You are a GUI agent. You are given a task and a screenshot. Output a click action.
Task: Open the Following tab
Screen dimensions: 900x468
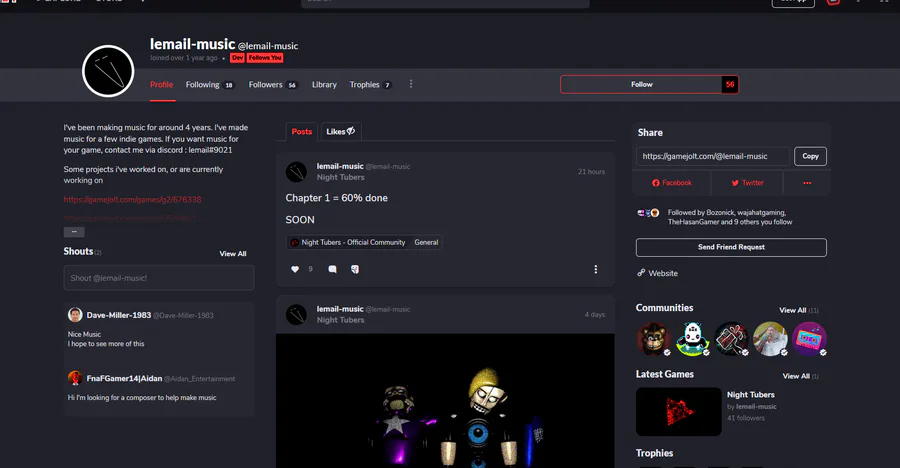click(x=210, y=84)
